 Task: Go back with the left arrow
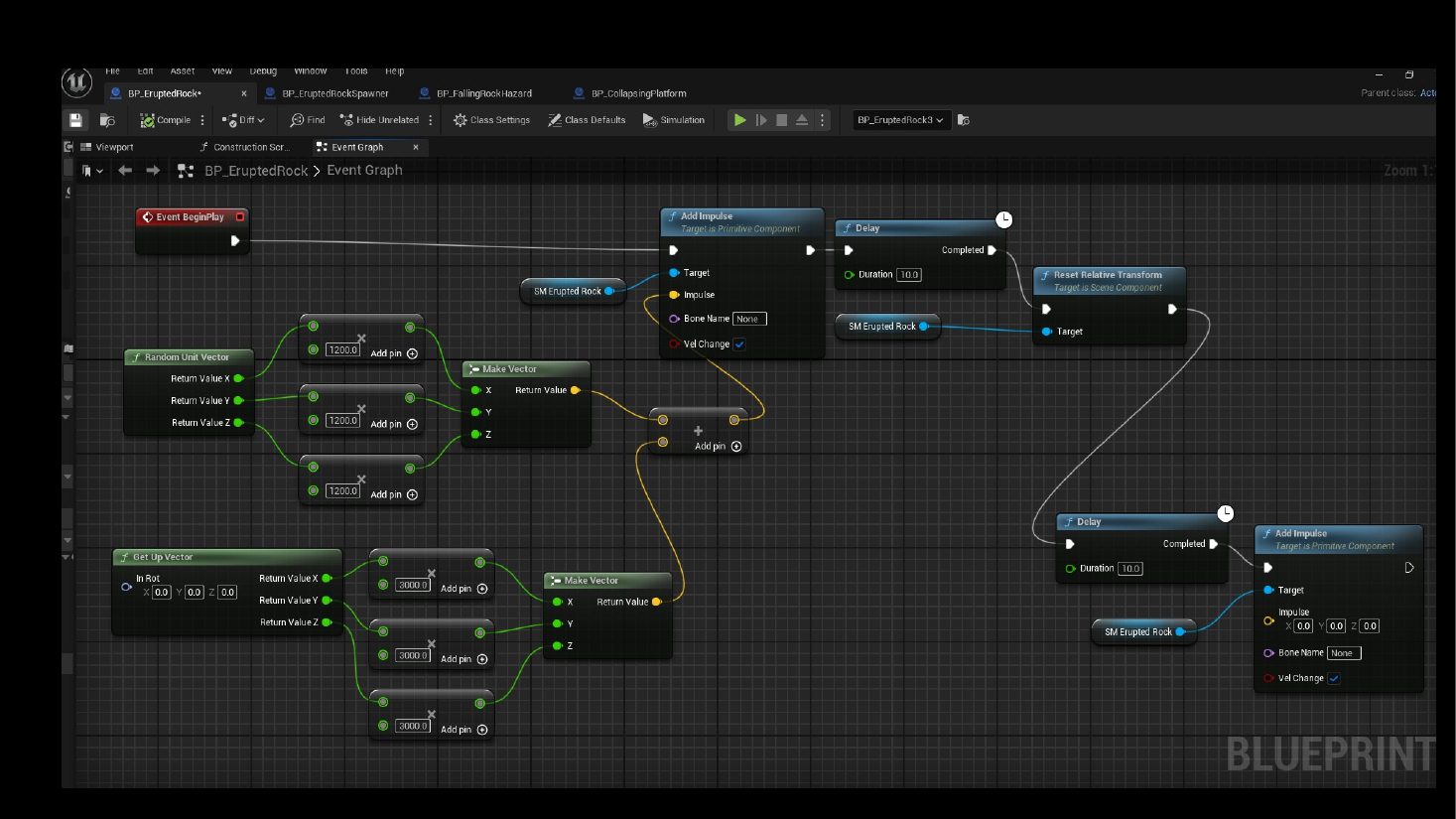[125, 171]
